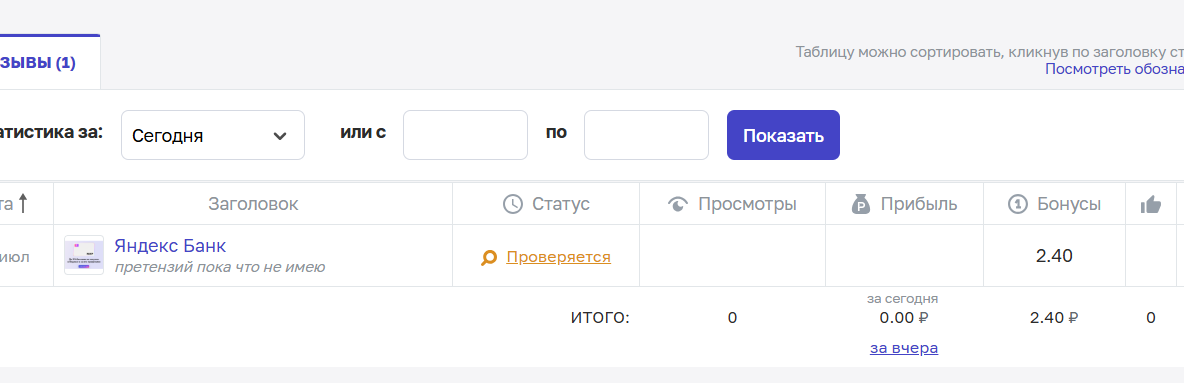Focus the end date field after по
1184x383 pixels.
point(646,135)
